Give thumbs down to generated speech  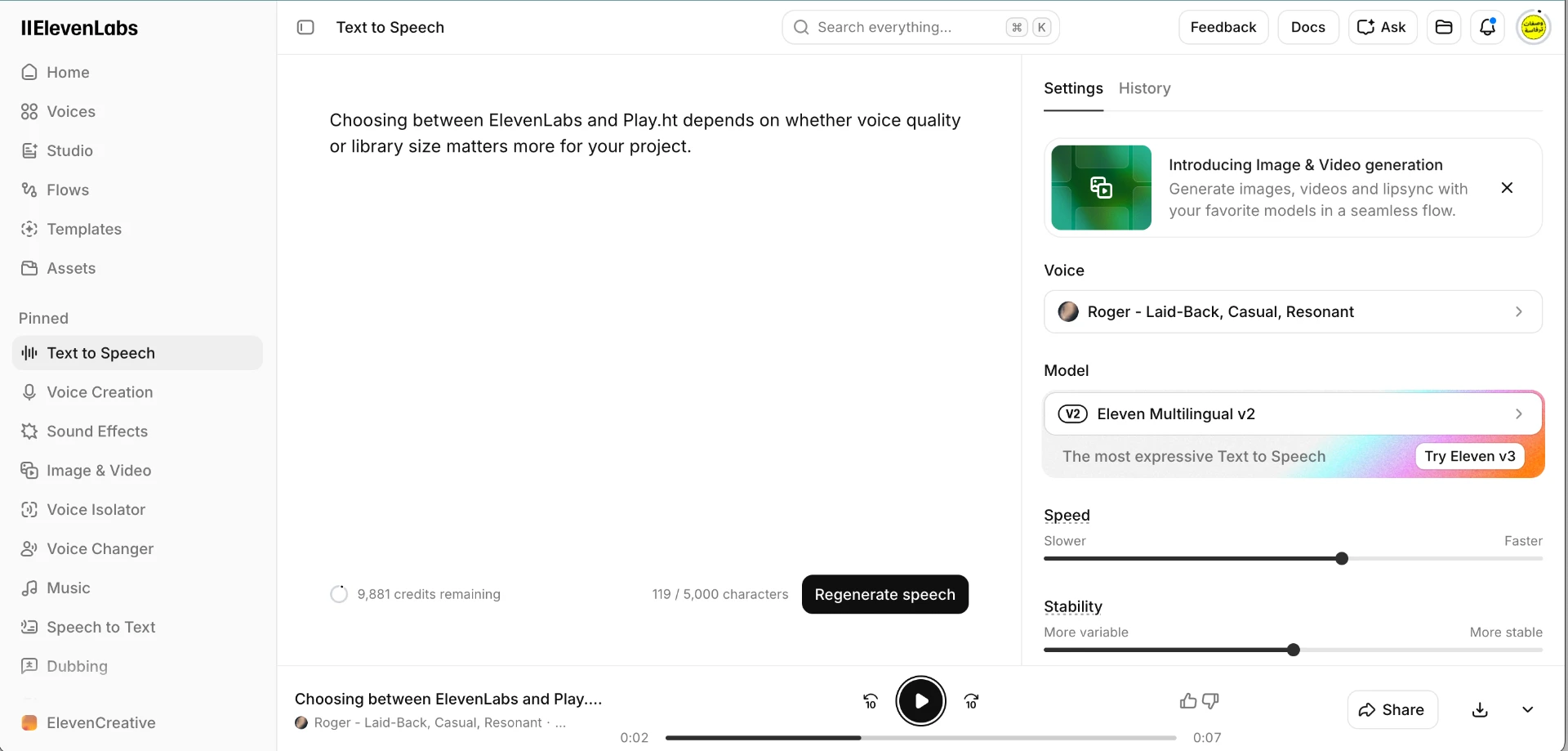[x=1211, y=701]
